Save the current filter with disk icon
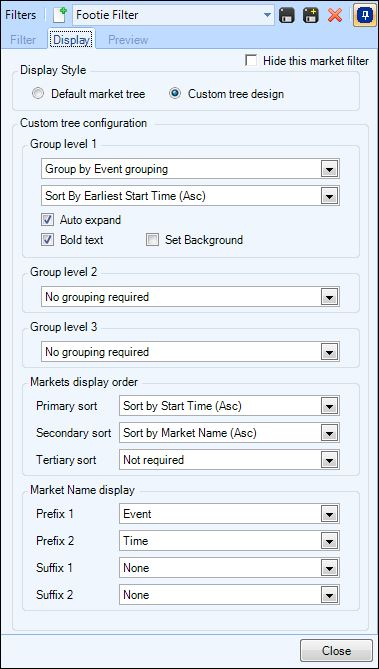Image resolution: width=379 pixels, height=669 pixels. click(287, 16)
